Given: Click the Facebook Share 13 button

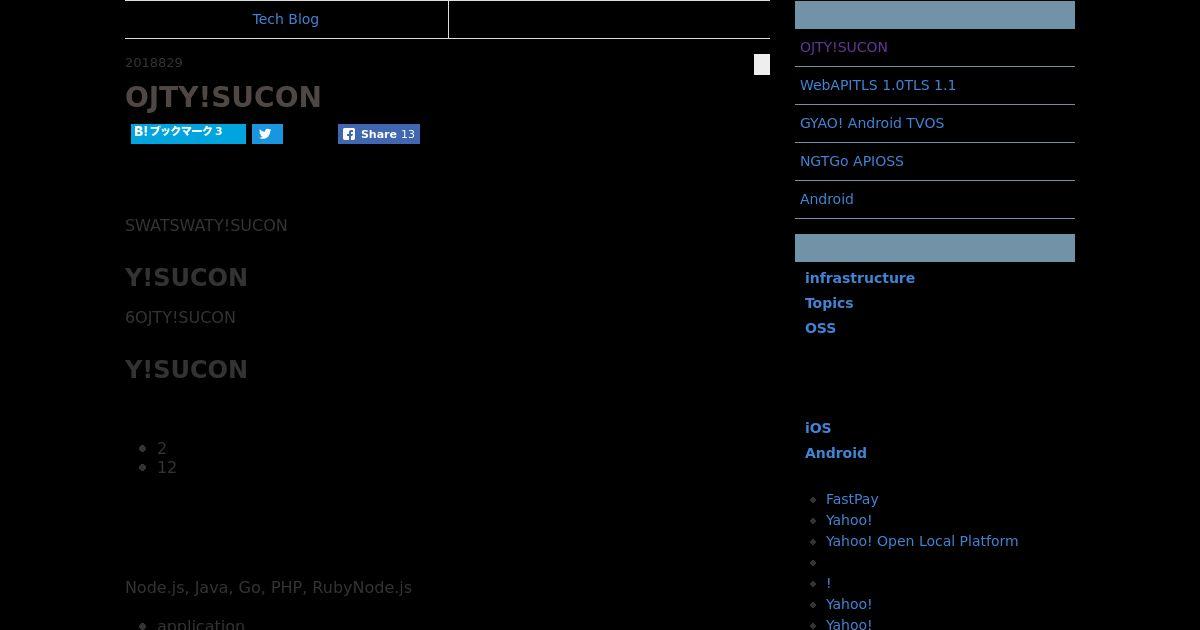Looking at the screenshot, I should tap(379, 134).
